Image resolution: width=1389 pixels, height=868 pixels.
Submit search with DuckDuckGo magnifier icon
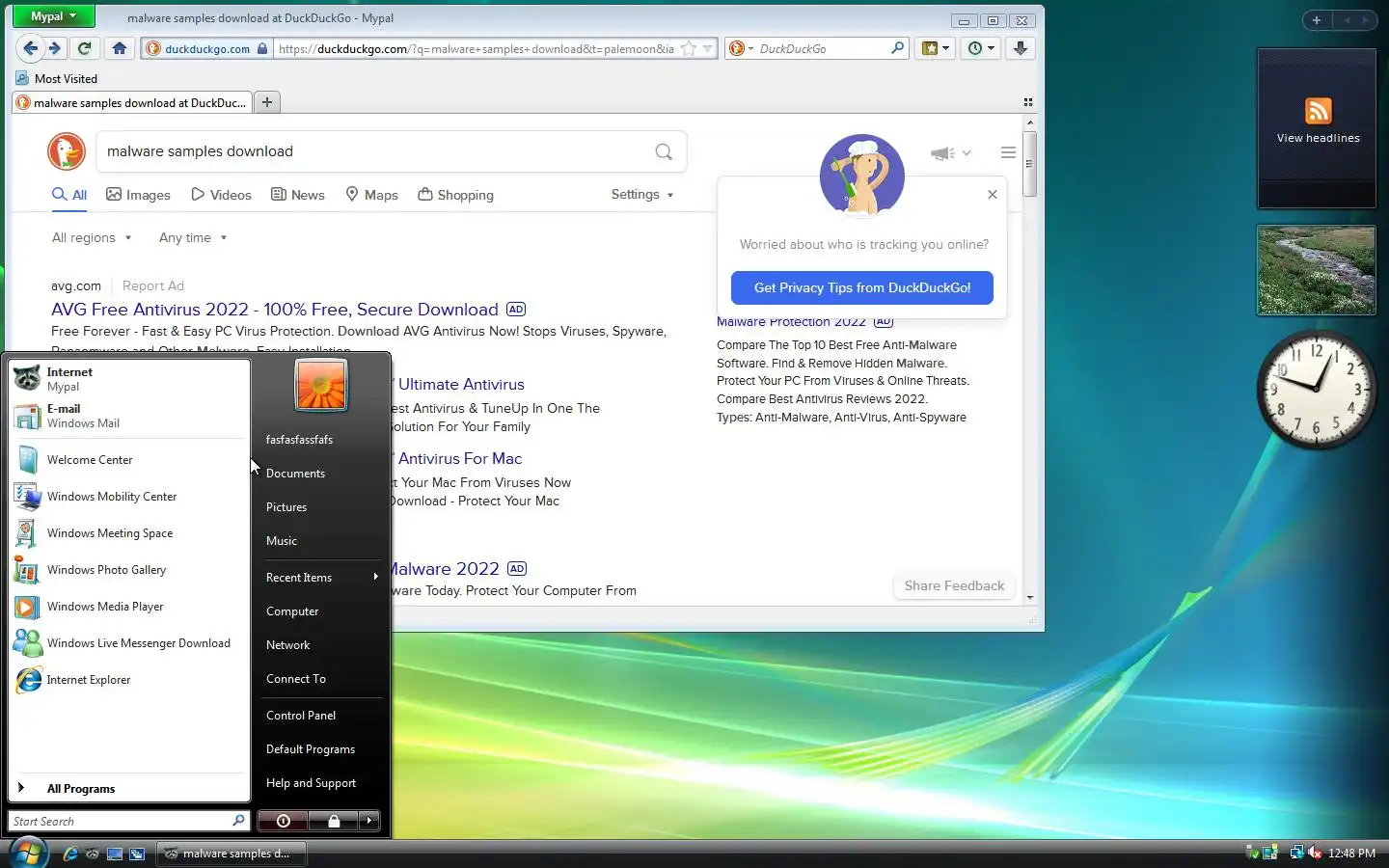point(664,151)
